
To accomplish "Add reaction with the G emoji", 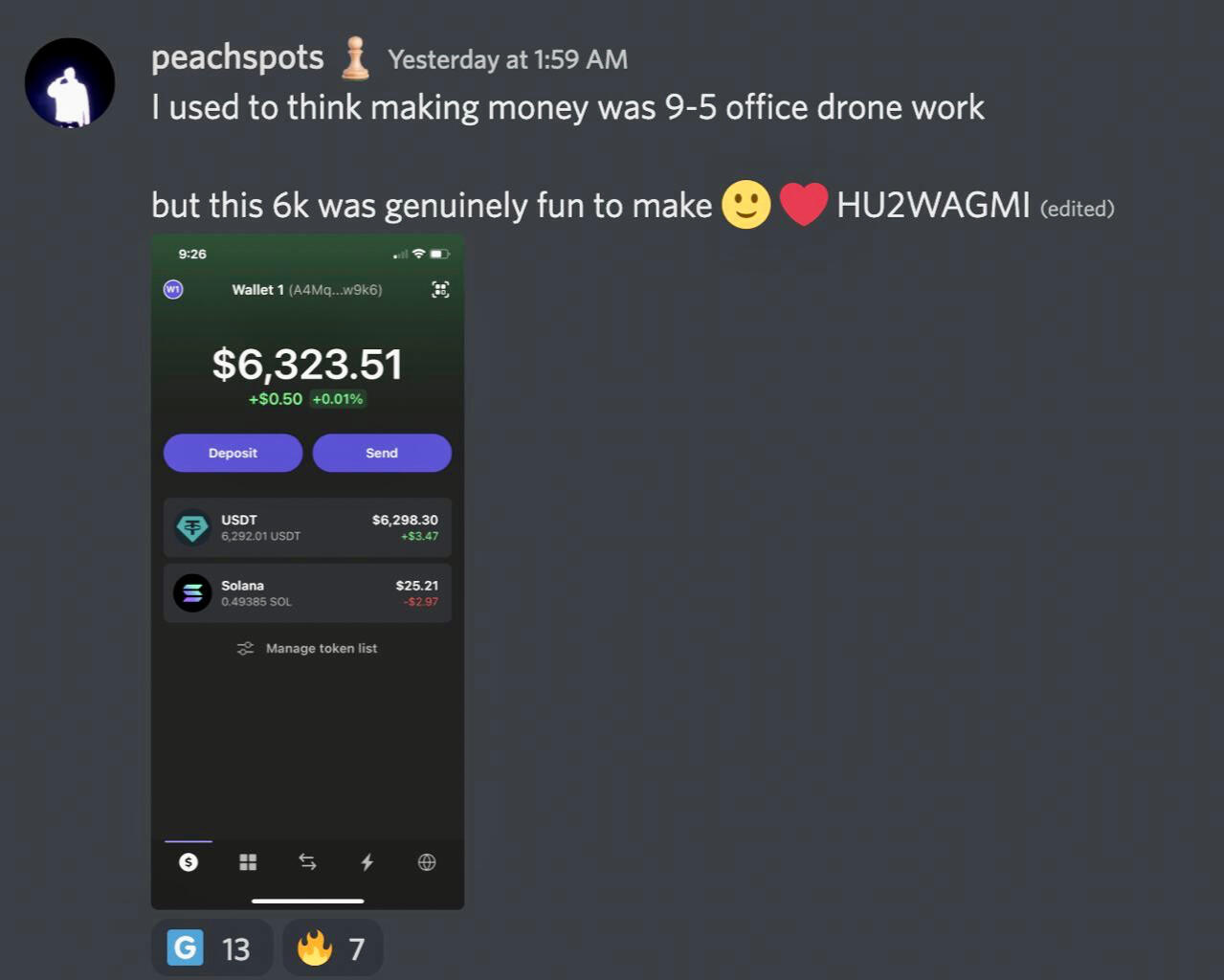I will [x=211, y=948].
